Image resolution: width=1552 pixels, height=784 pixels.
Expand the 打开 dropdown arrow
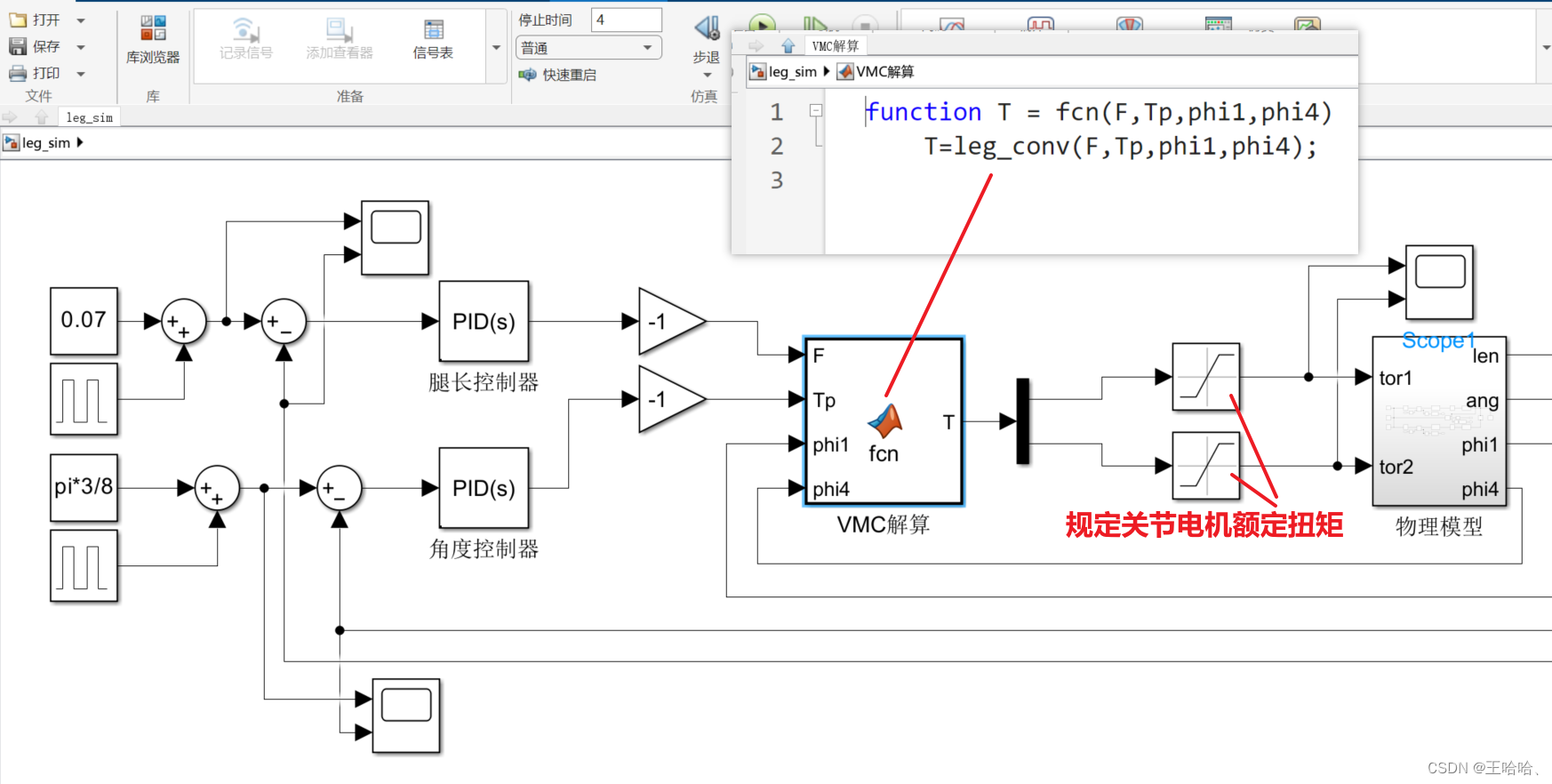click(81, 20)
